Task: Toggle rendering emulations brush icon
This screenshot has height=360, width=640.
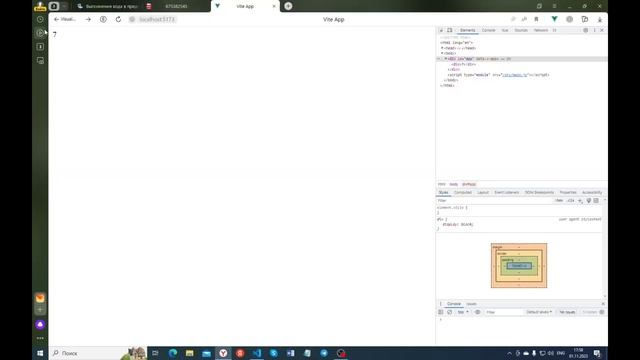Action: (589, 200)
